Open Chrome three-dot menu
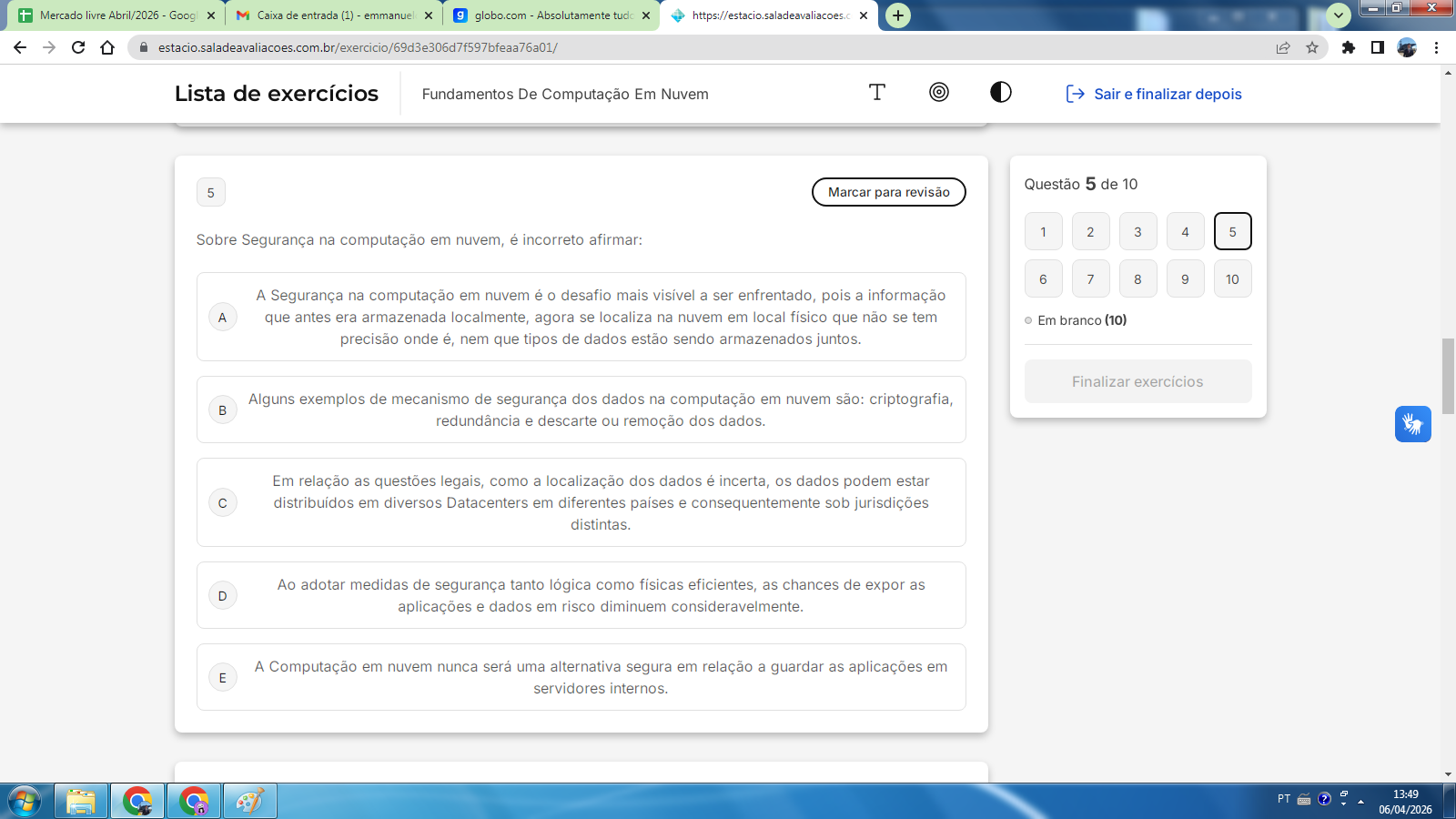This screenshot has width=1456, height=819. (1436, 47)
